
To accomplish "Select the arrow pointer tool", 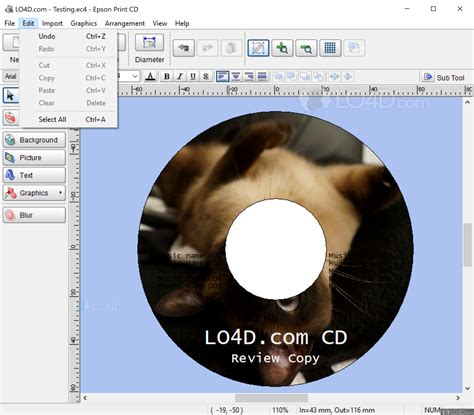I will coord(10,96).
